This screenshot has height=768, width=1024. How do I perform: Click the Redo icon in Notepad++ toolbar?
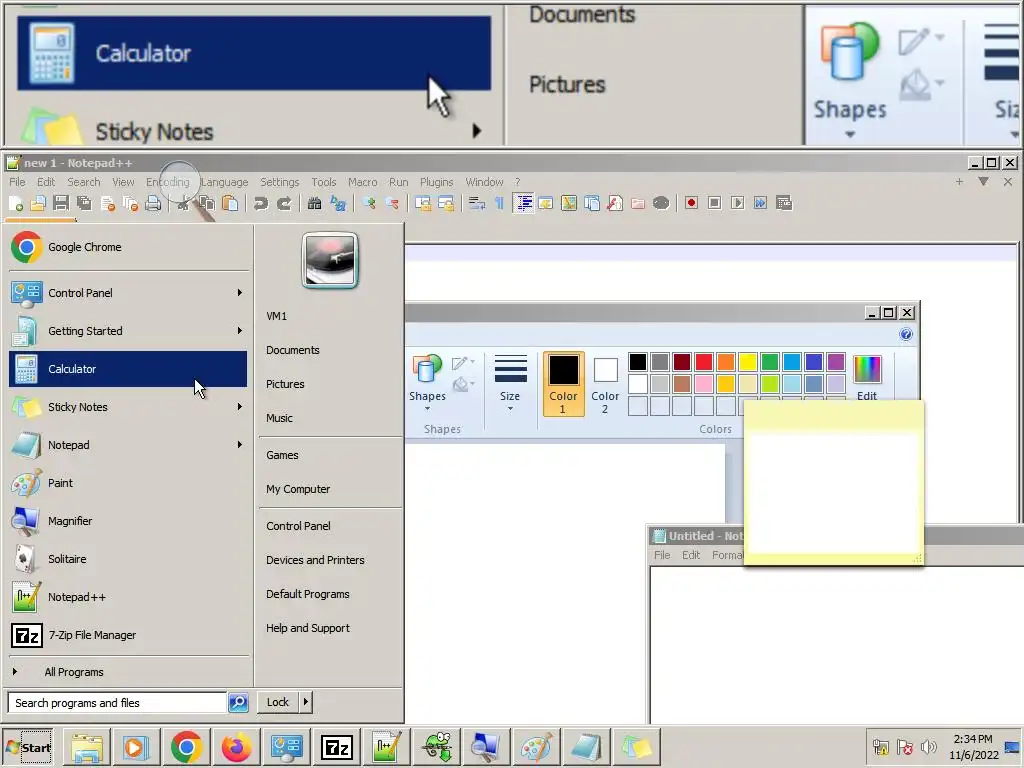[x=284, y=204]
